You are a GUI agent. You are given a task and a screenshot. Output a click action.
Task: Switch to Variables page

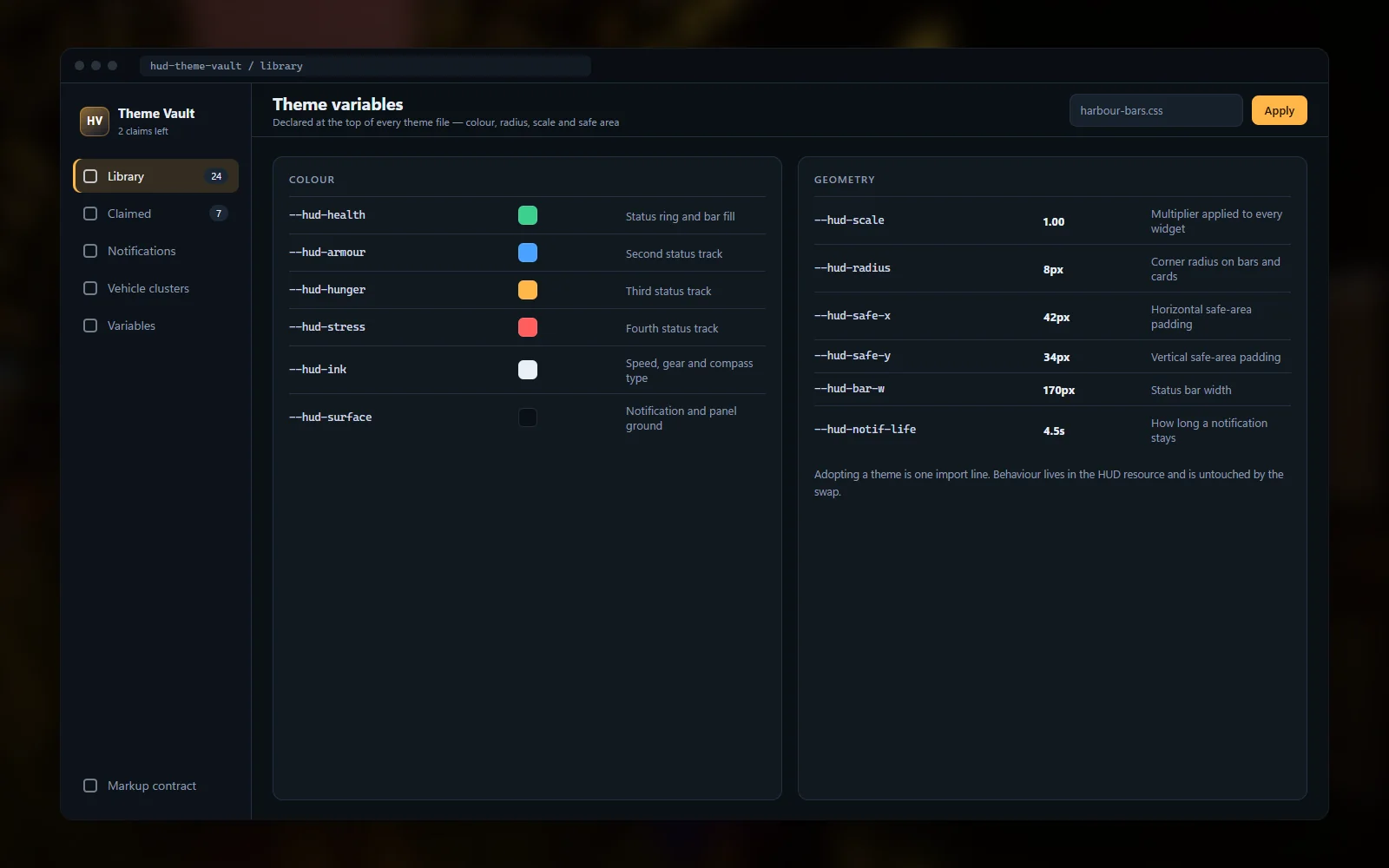[156, 325]
